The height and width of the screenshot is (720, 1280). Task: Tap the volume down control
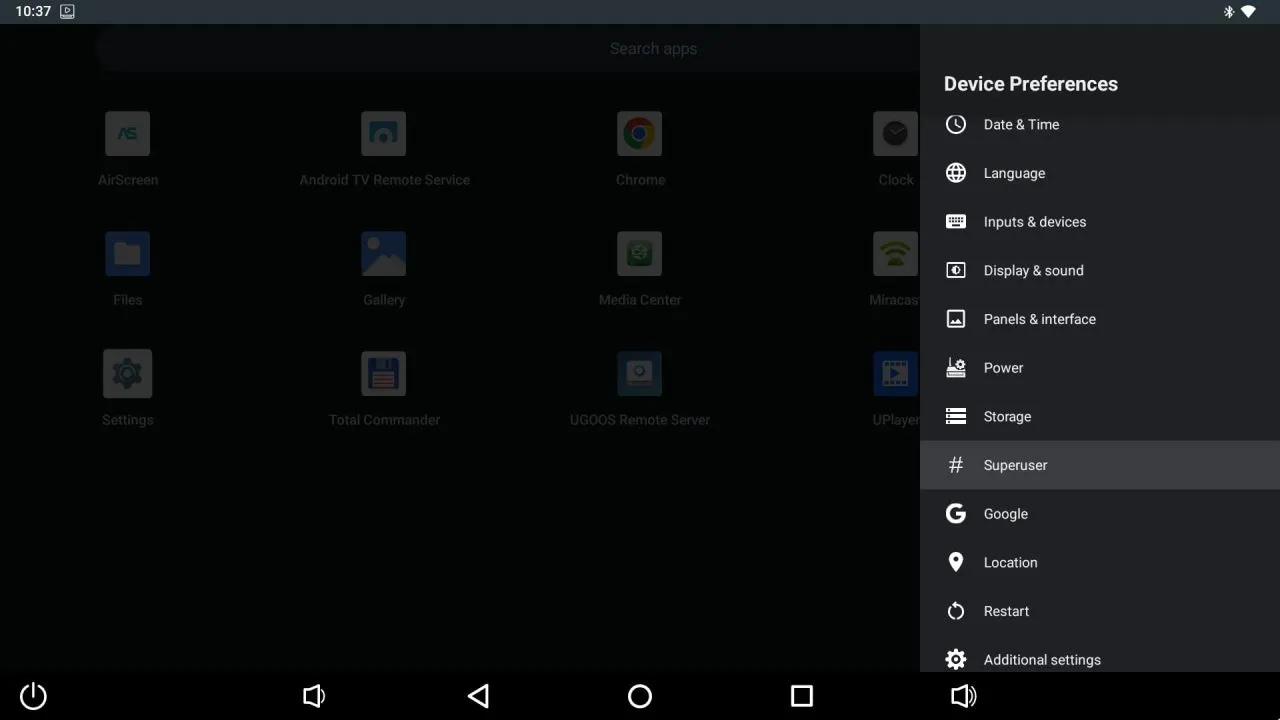click(314, 696)
